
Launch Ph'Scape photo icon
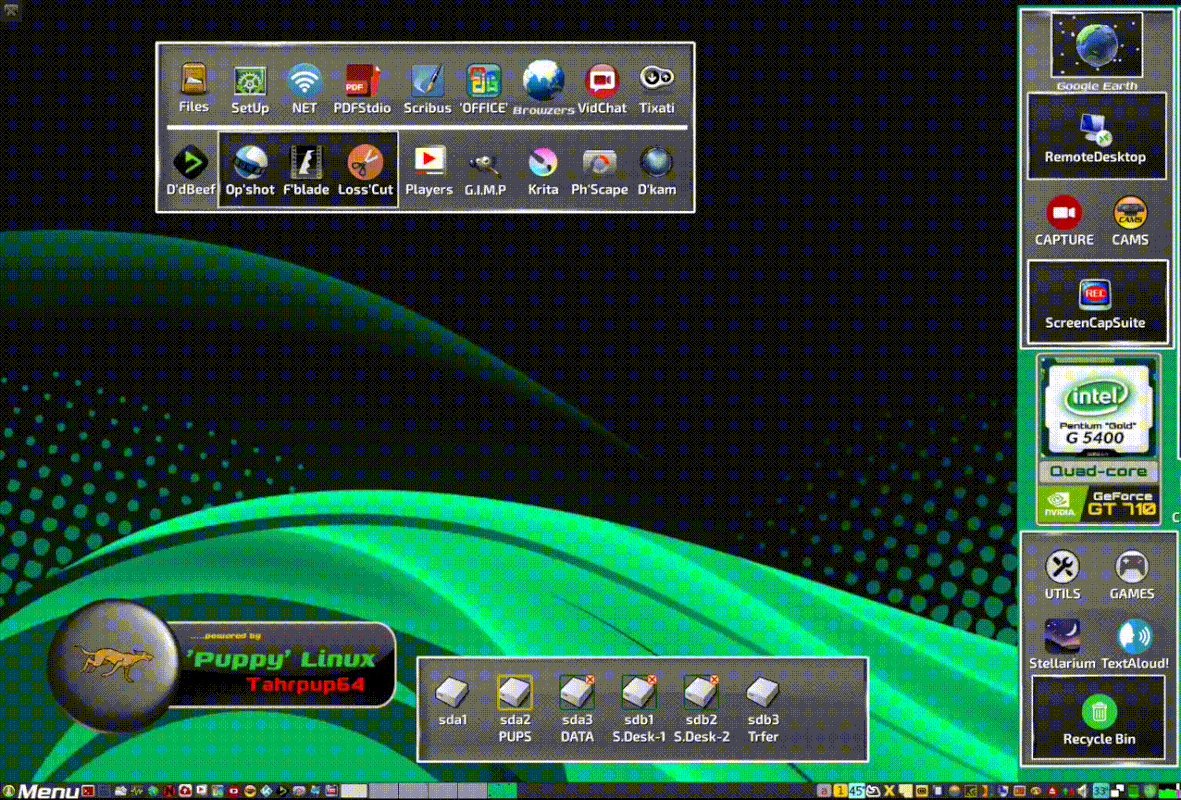pos(600,163)
